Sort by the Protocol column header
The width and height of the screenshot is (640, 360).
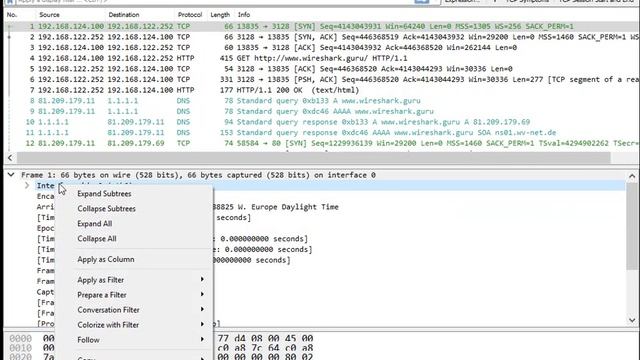(190, 15)
